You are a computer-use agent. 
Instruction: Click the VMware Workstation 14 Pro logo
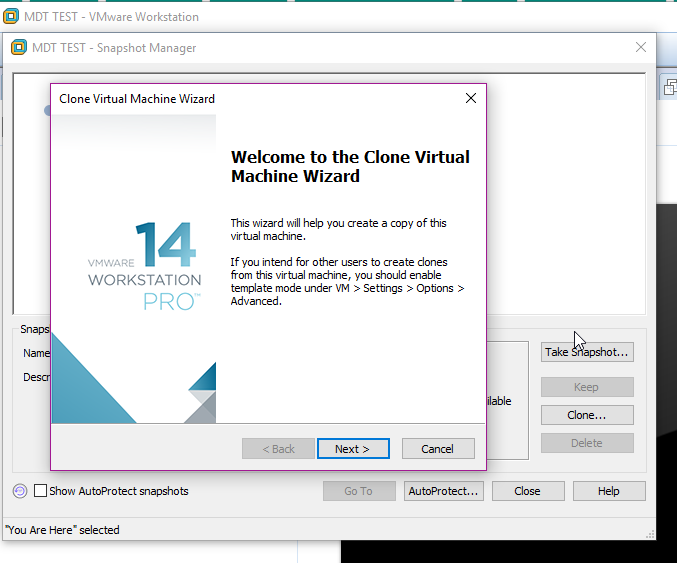[x=144, y=266]
